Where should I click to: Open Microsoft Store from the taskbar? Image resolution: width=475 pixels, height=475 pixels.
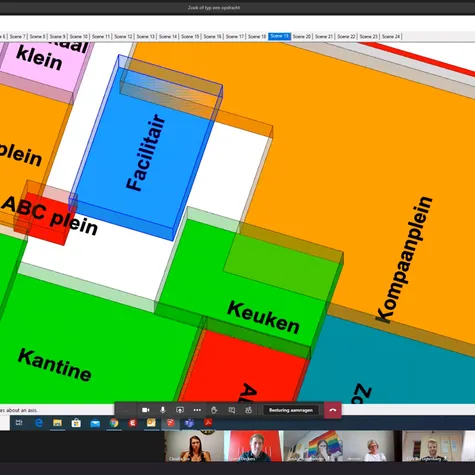click(x=76, y=423)
